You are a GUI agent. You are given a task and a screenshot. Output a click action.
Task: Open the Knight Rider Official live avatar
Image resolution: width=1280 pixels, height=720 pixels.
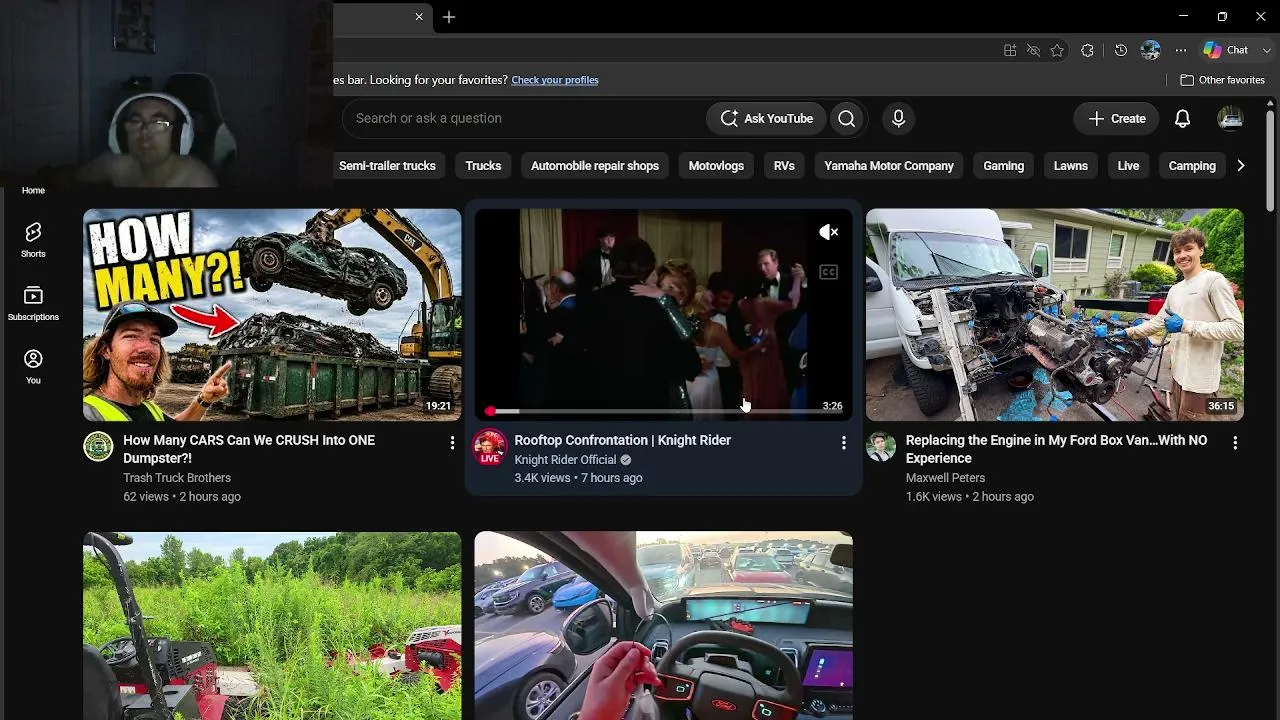pos(489,447)
